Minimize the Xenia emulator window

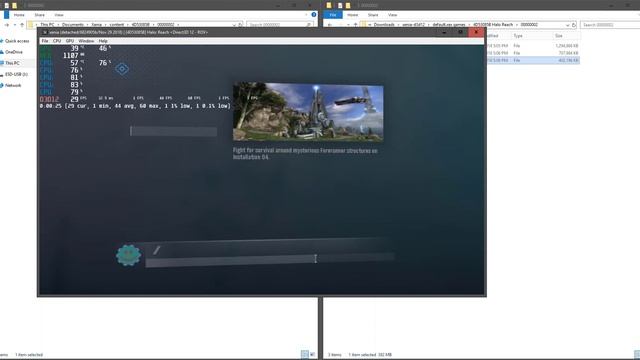click(x=444, y=32)
